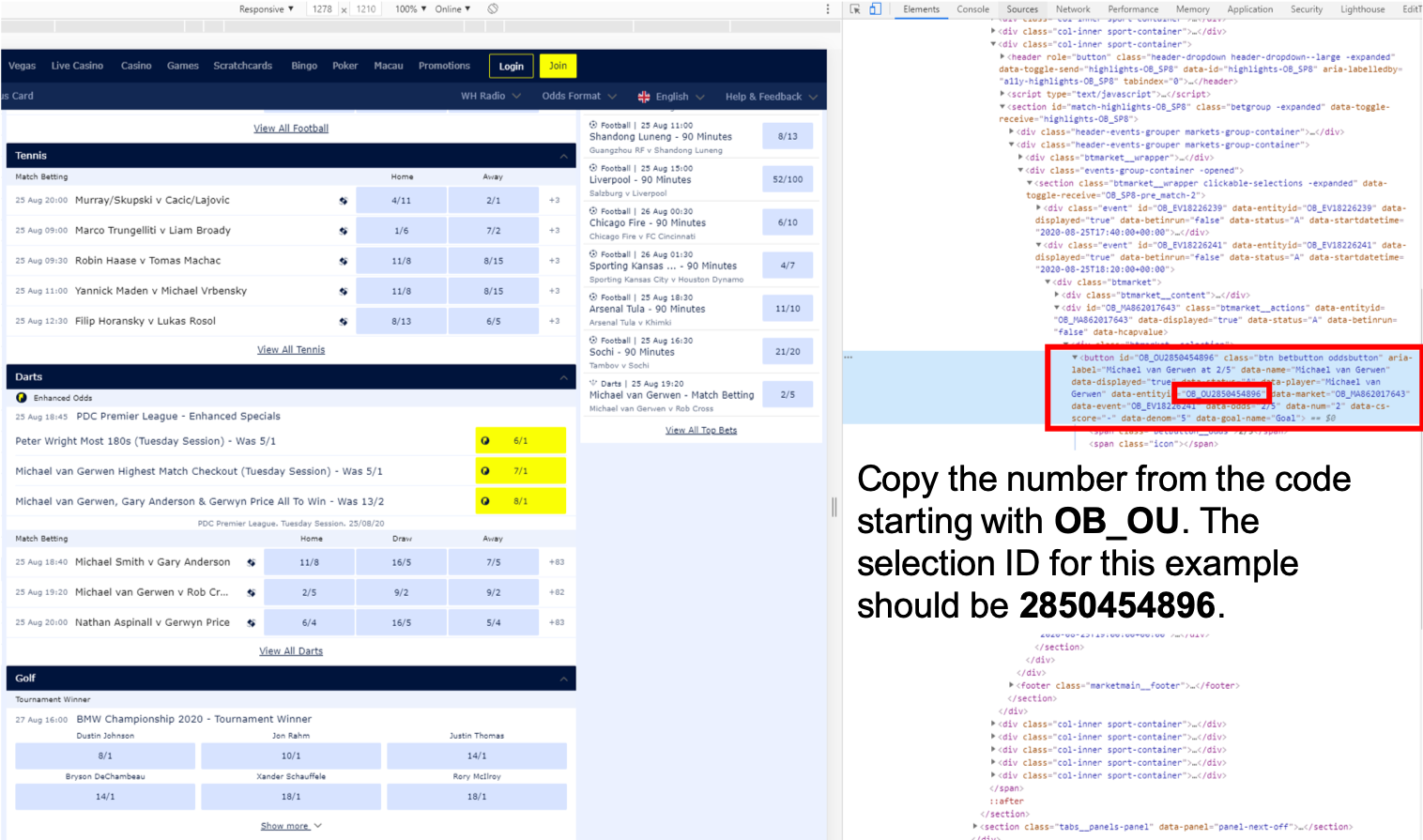Click the viewport width field showing 1278
This screenshot has height=840, width=1423.
click(x=322, y=8)
